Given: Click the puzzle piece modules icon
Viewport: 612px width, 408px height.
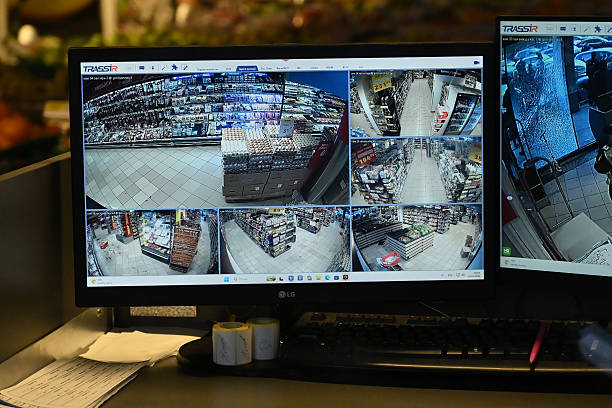Looking at the screenshot, I should [174, 68].
